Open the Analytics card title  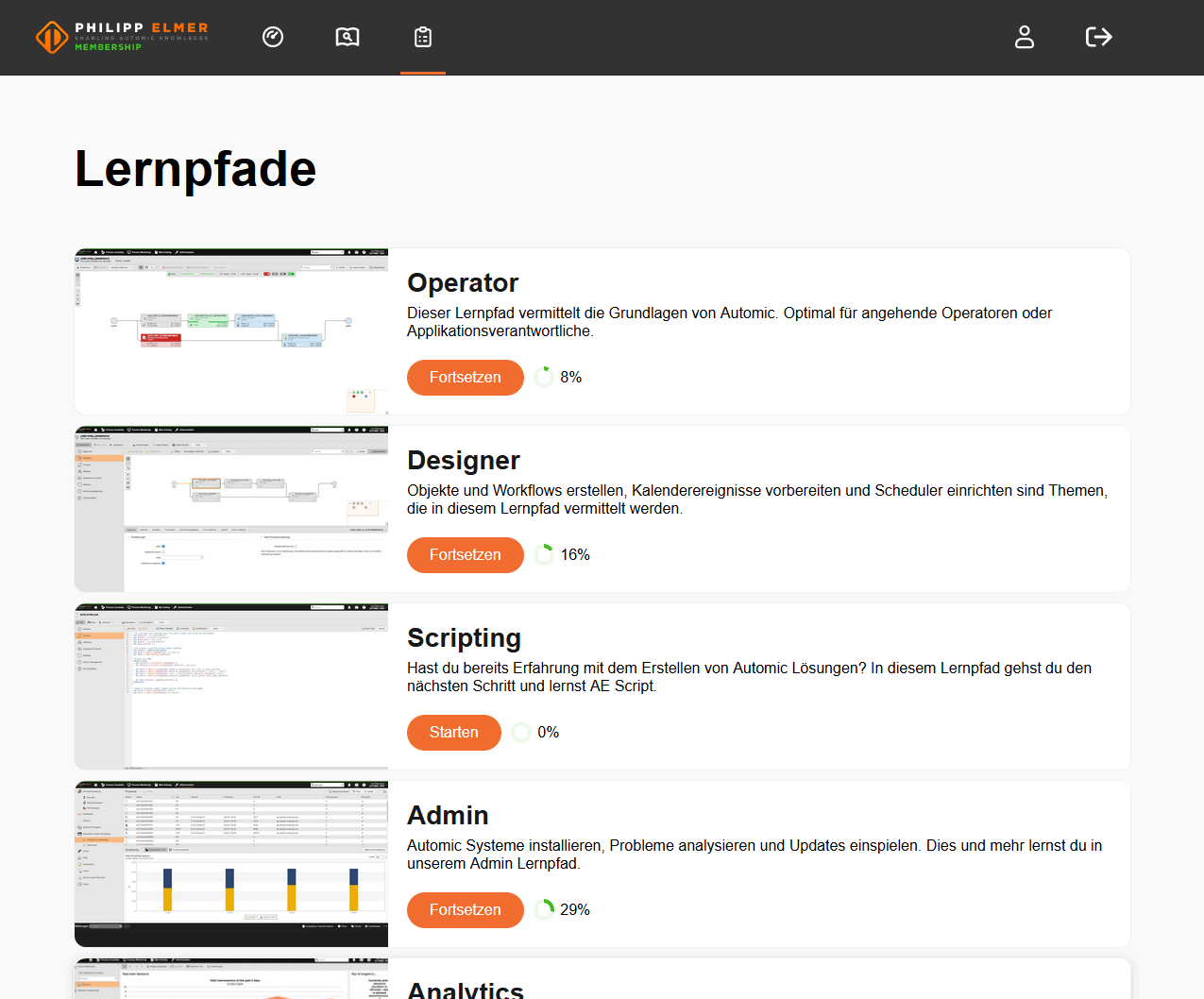(466, 989)
